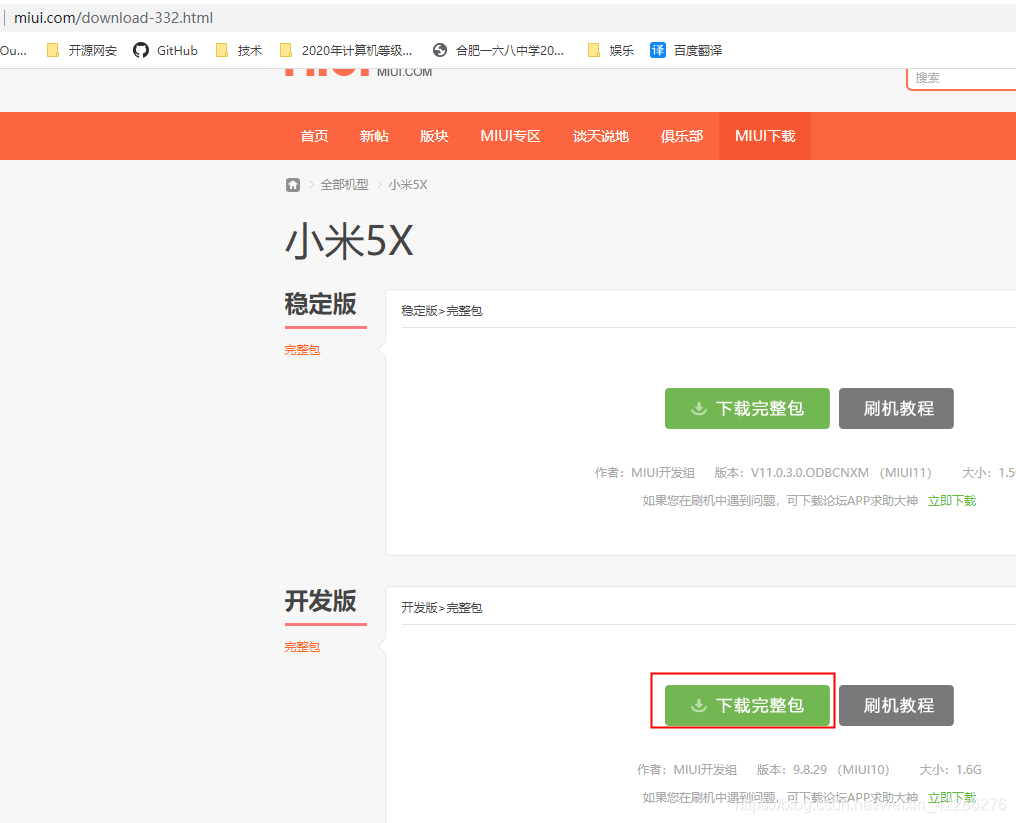1016x823 pixels.
Task: Select 完整包 under 开发版
Action: pos(302,647)
